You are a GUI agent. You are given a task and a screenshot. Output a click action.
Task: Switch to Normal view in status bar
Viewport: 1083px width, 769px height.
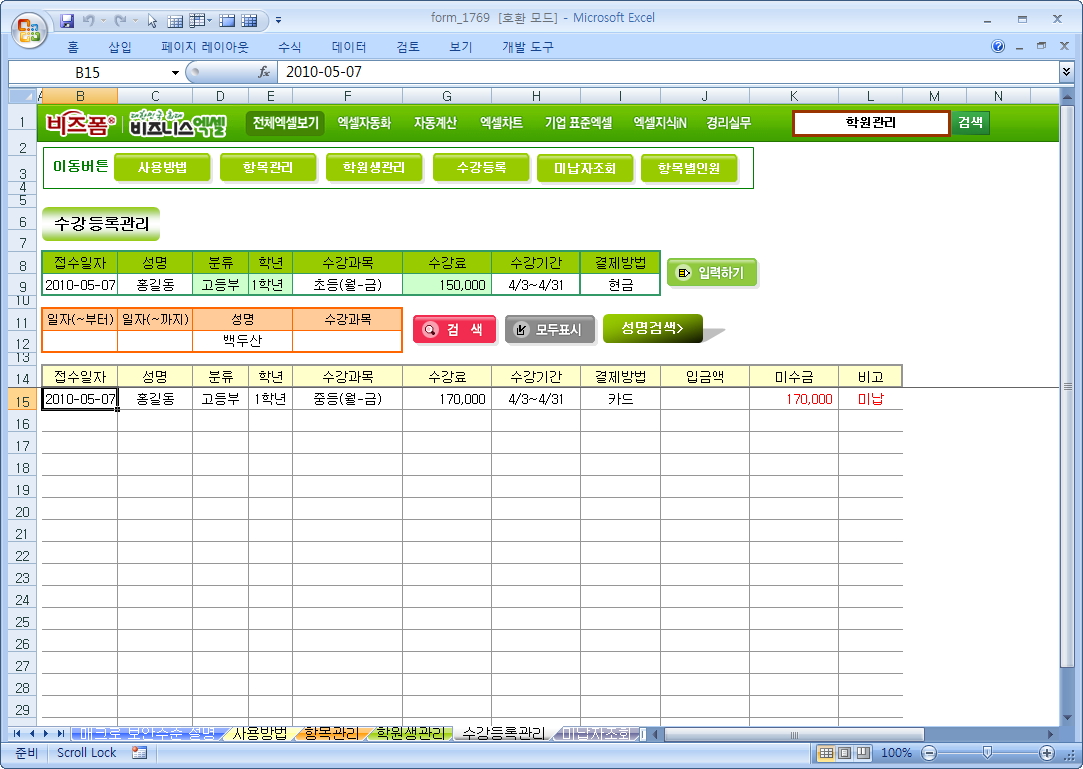(x=826, y=753)
